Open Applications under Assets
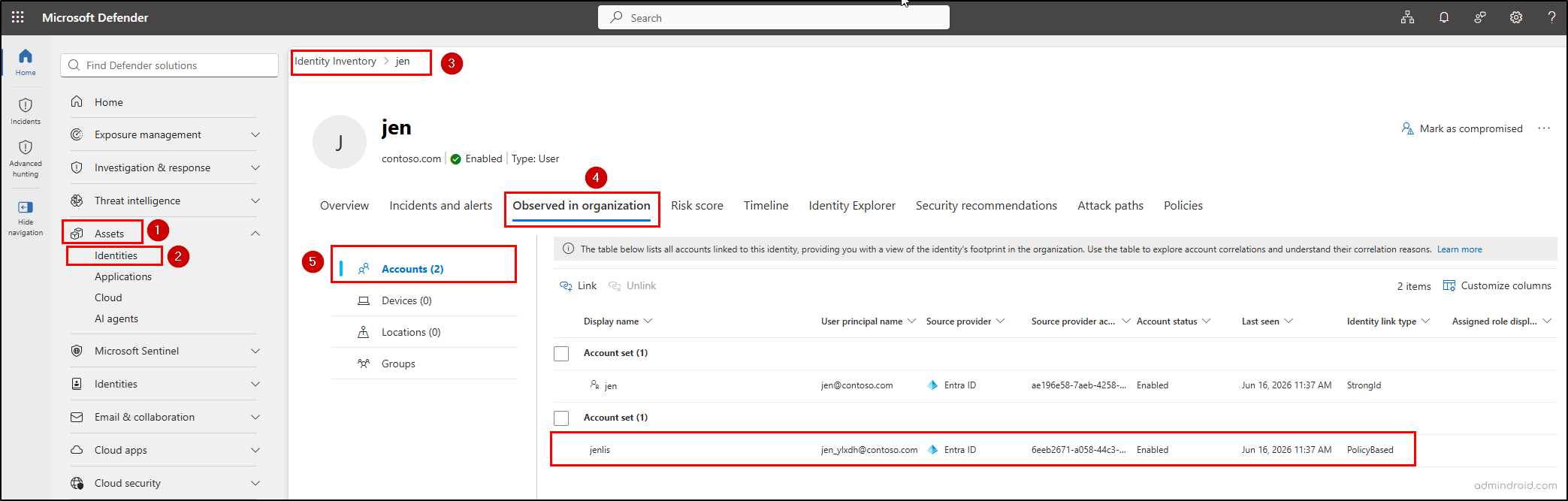 click(x=123, y=276)
